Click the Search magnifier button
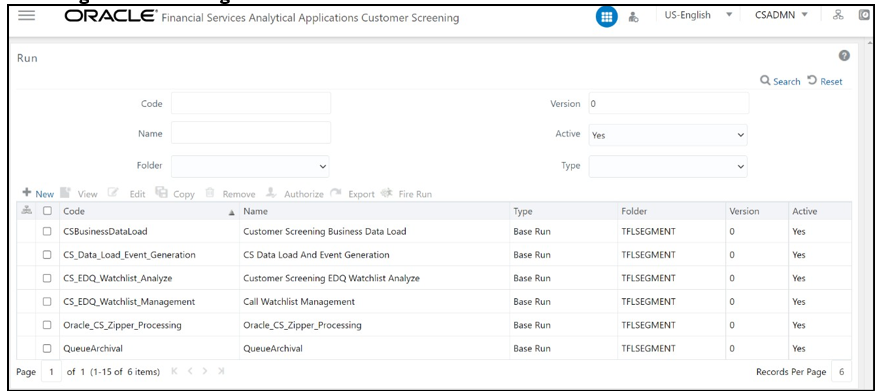The height and width of the screenshot is (391, 877). pos(780,81)
